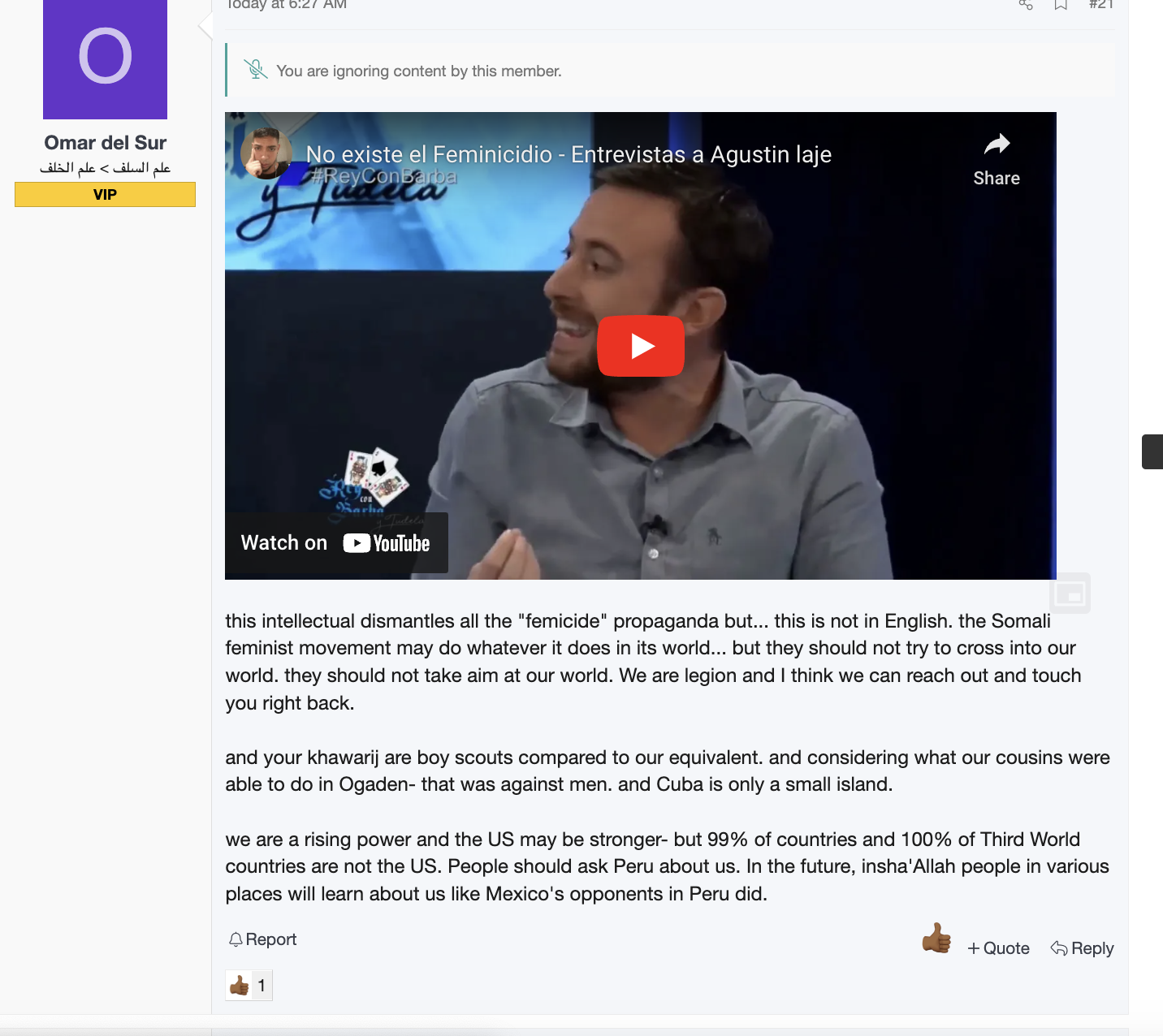Click the YouTube channel avatar in video

[266, 153]
